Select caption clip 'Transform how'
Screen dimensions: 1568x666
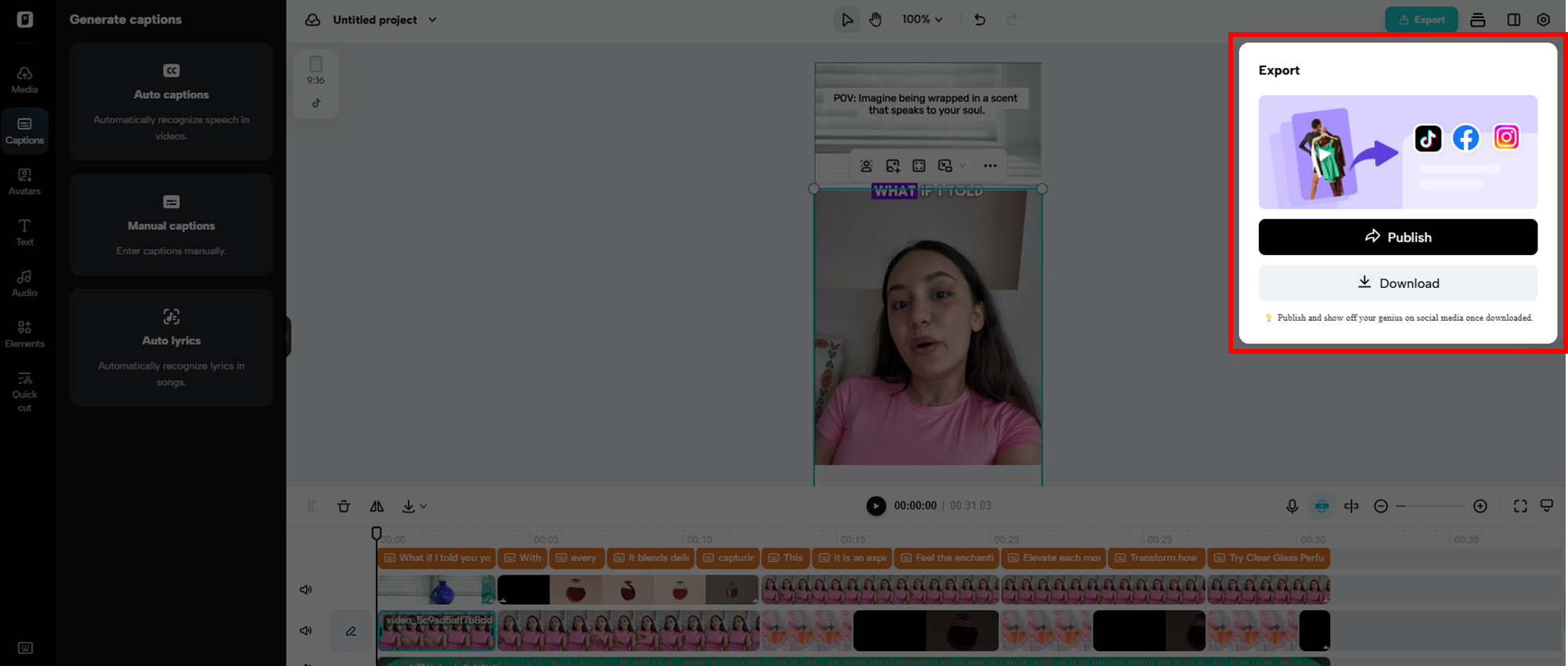point(1156,558)
